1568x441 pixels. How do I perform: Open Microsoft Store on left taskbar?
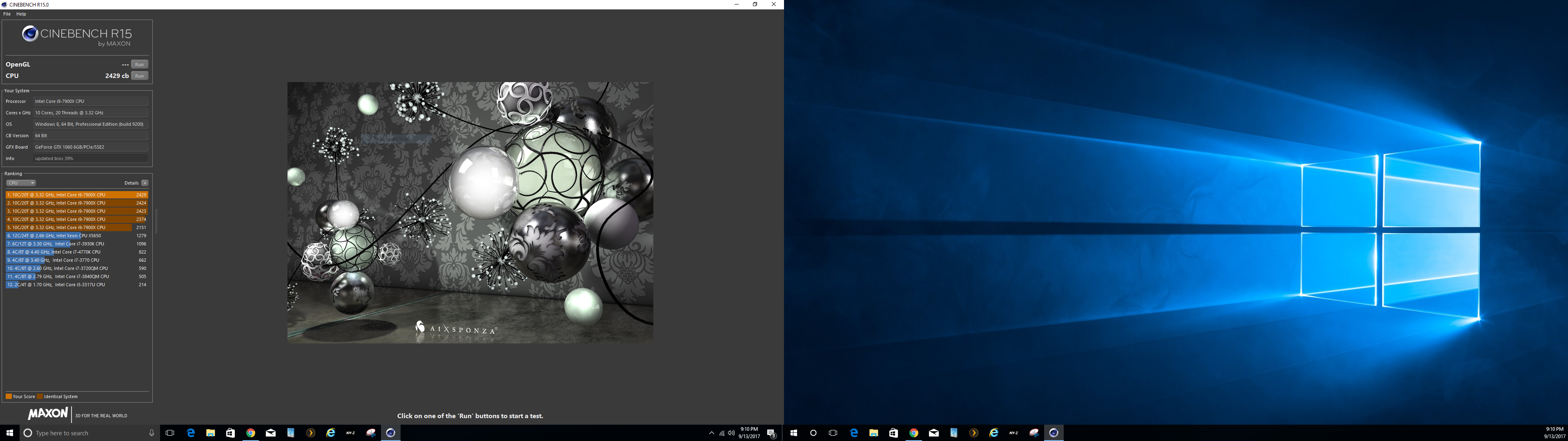pyautogui.click(x=230, y=433)
